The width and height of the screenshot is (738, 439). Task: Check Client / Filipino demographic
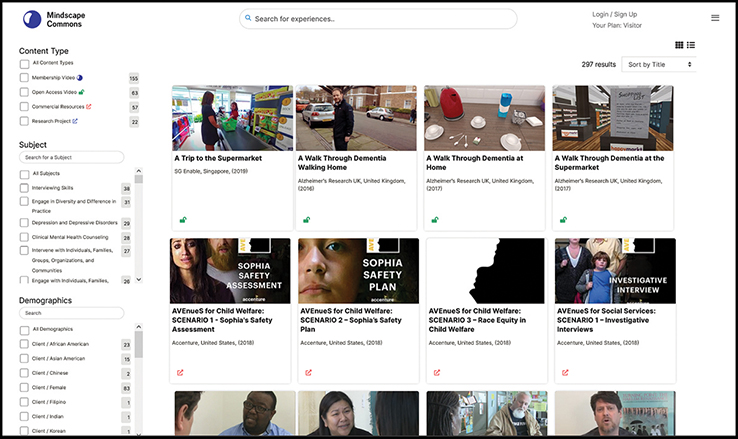coord(24,402)
